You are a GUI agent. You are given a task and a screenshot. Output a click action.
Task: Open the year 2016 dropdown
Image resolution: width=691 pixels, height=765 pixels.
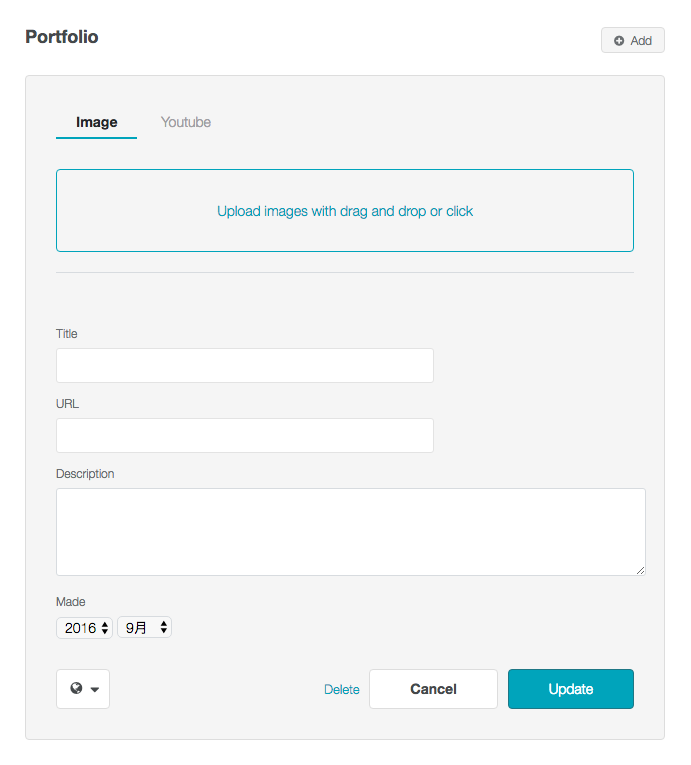[84, 627]
